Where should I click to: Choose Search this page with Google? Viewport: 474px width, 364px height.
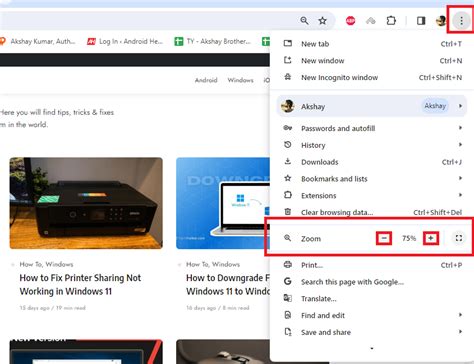[x=372, y=282]
